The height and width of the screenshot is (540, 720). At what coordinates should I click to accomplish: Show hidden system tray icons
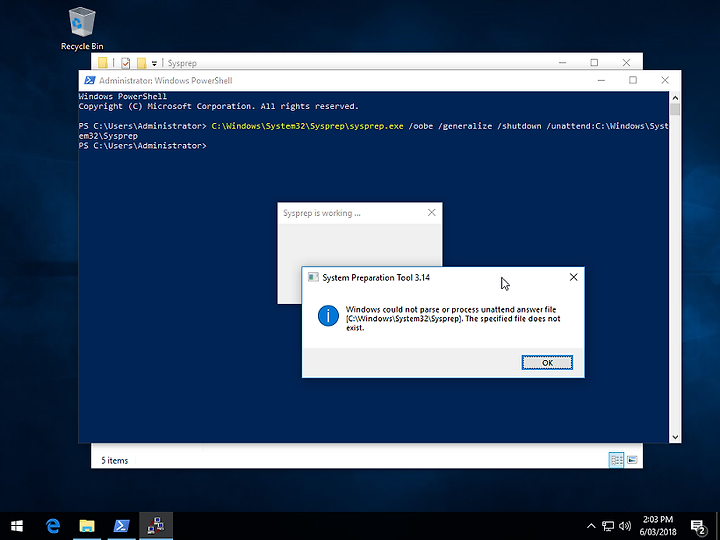[x=591, y=526]
